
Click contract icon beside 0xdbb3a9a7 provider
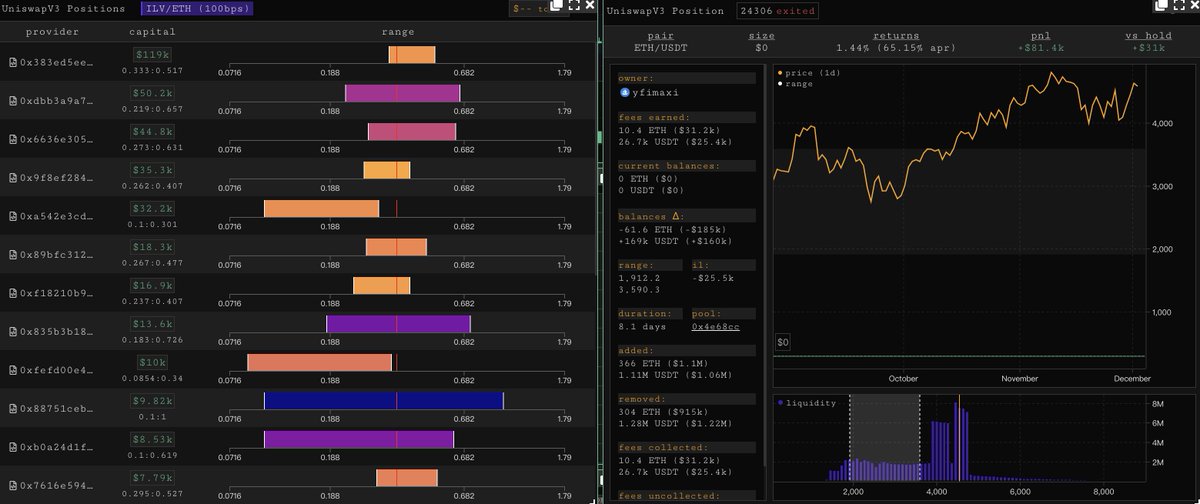(13, 101)
